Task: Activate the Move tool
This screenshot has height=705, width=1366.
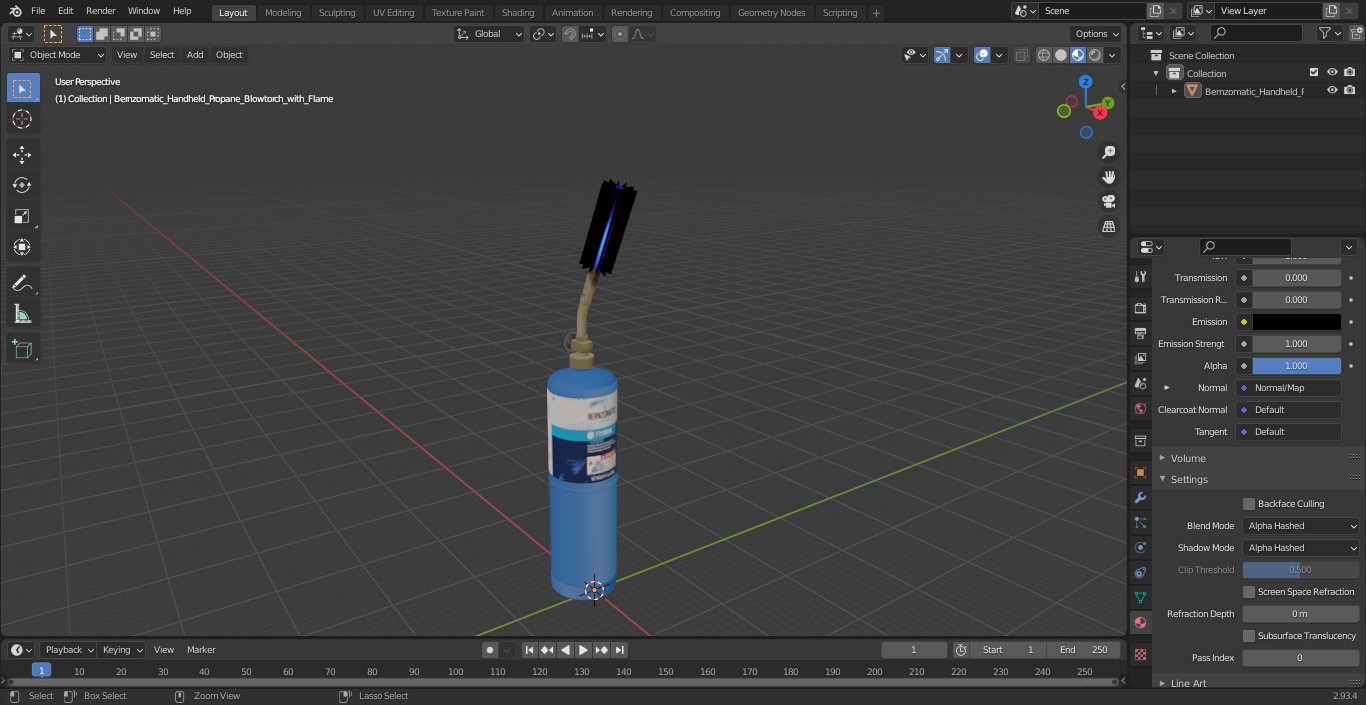Action: coord(22,154)
